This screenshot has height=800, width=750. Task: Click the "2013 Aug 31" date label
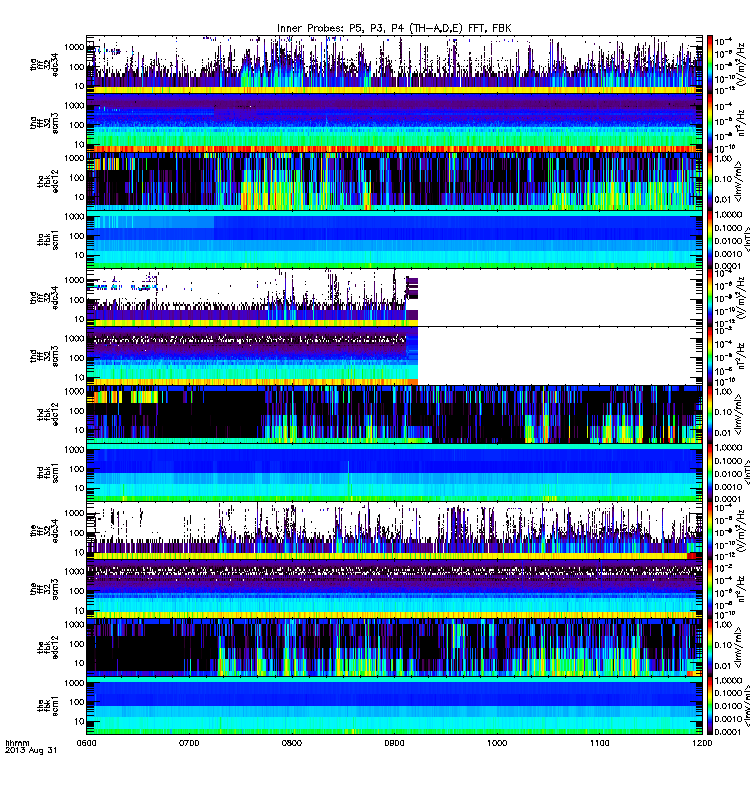click(31, 751)
